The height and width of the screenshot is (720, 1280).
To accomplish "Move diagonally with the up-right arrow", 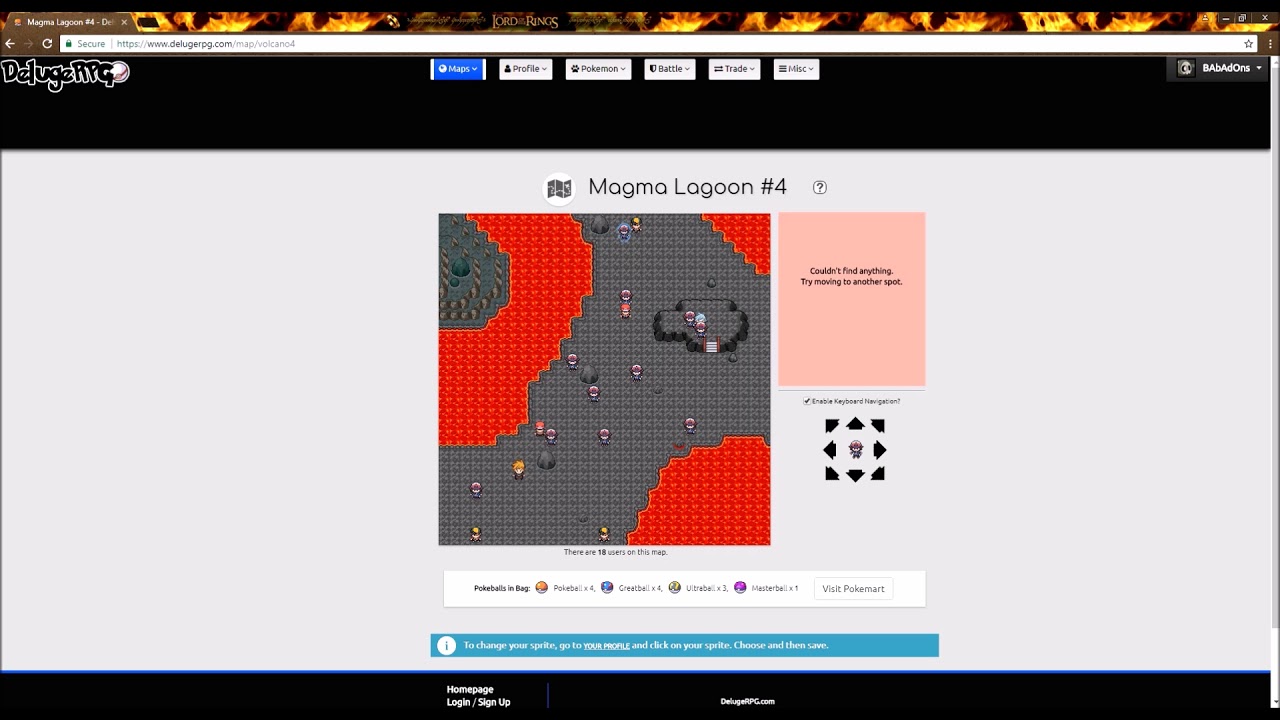I will 878,426.
